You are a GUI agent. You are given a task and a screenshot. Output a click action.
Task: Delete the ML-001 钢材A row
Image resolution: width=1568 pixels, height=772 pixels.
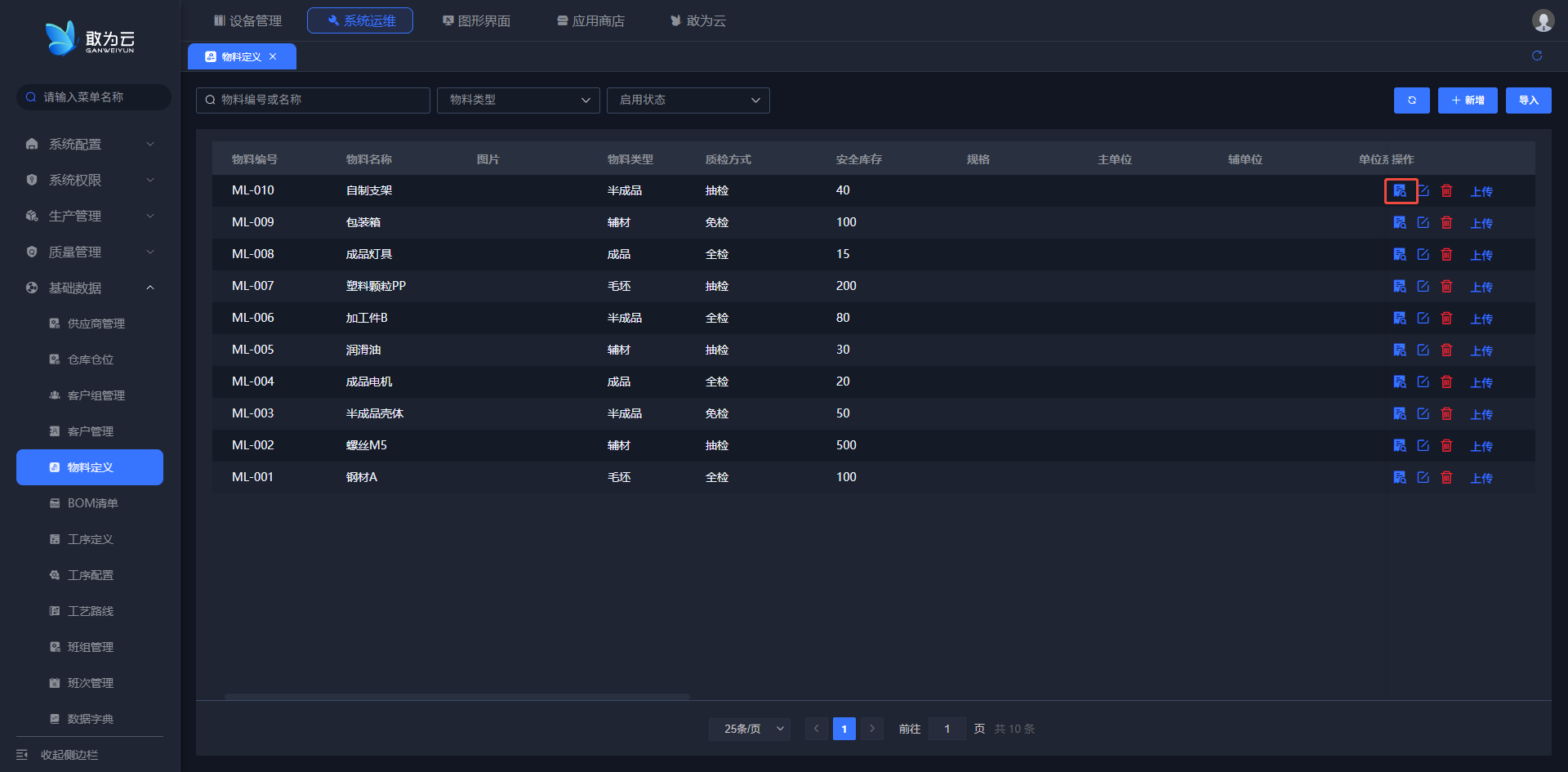click(x=1446, y=478)
